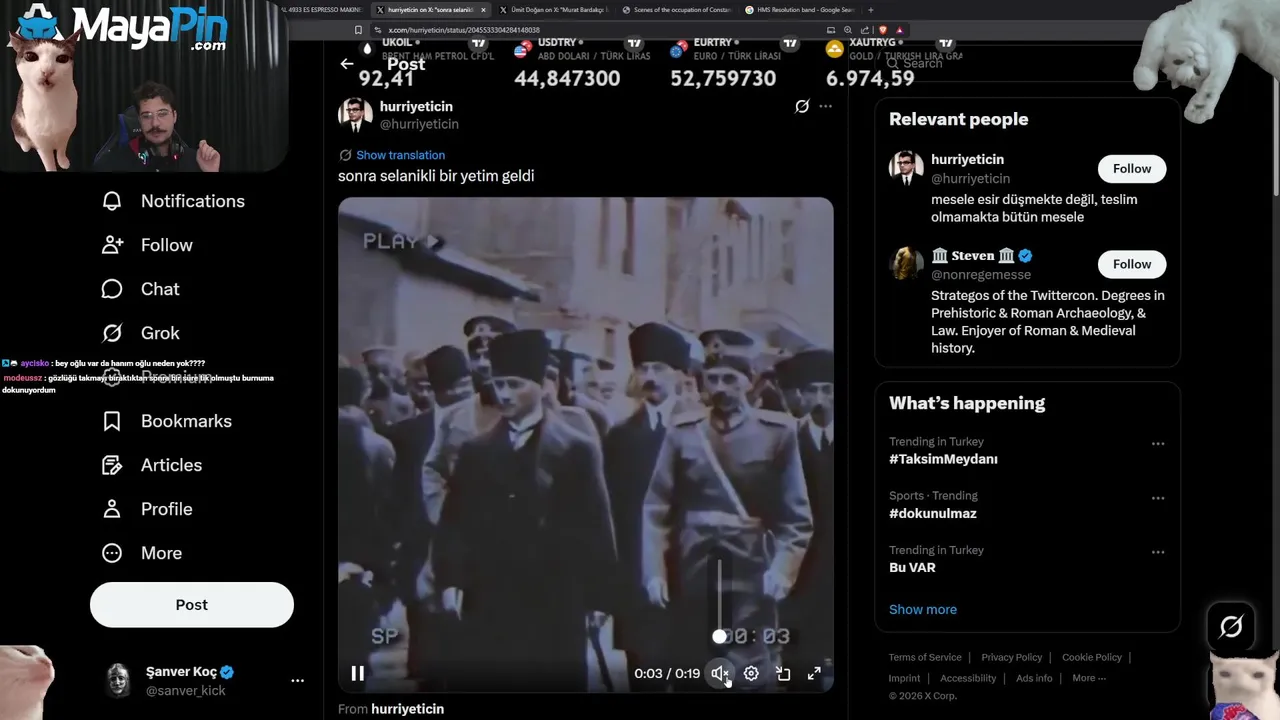Viewport: 1280px width, 720px height.
Task: Click the browser address bar URL
Action: (x=463, y=30)
